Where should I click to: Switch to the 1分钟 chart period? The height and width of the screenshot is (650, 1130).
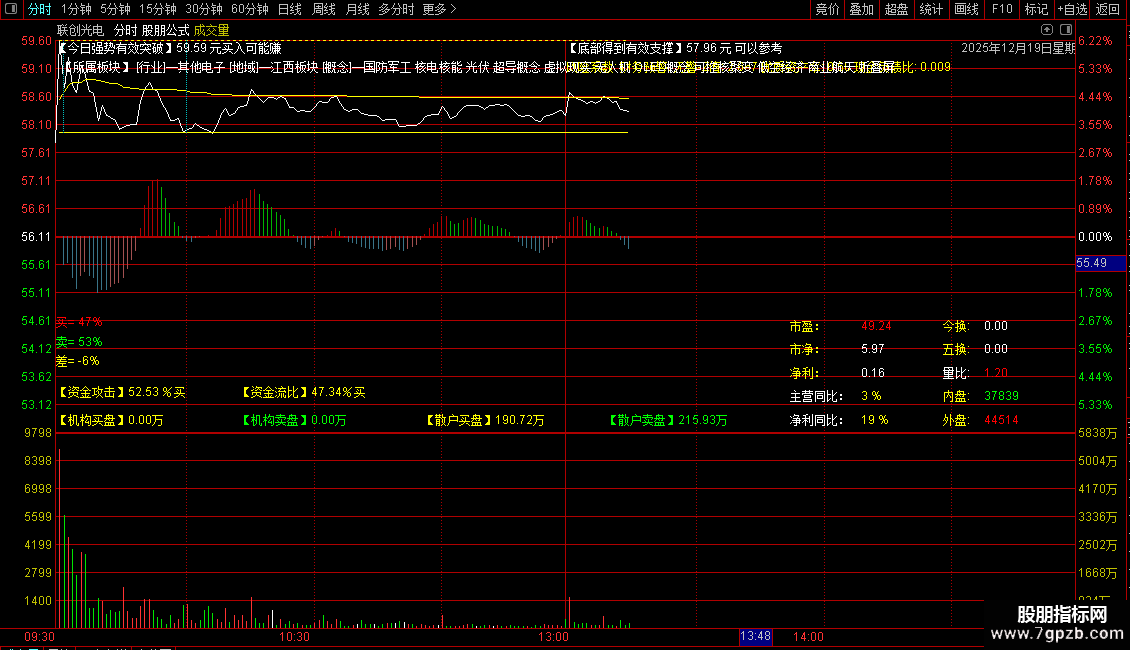click(76, 9)
